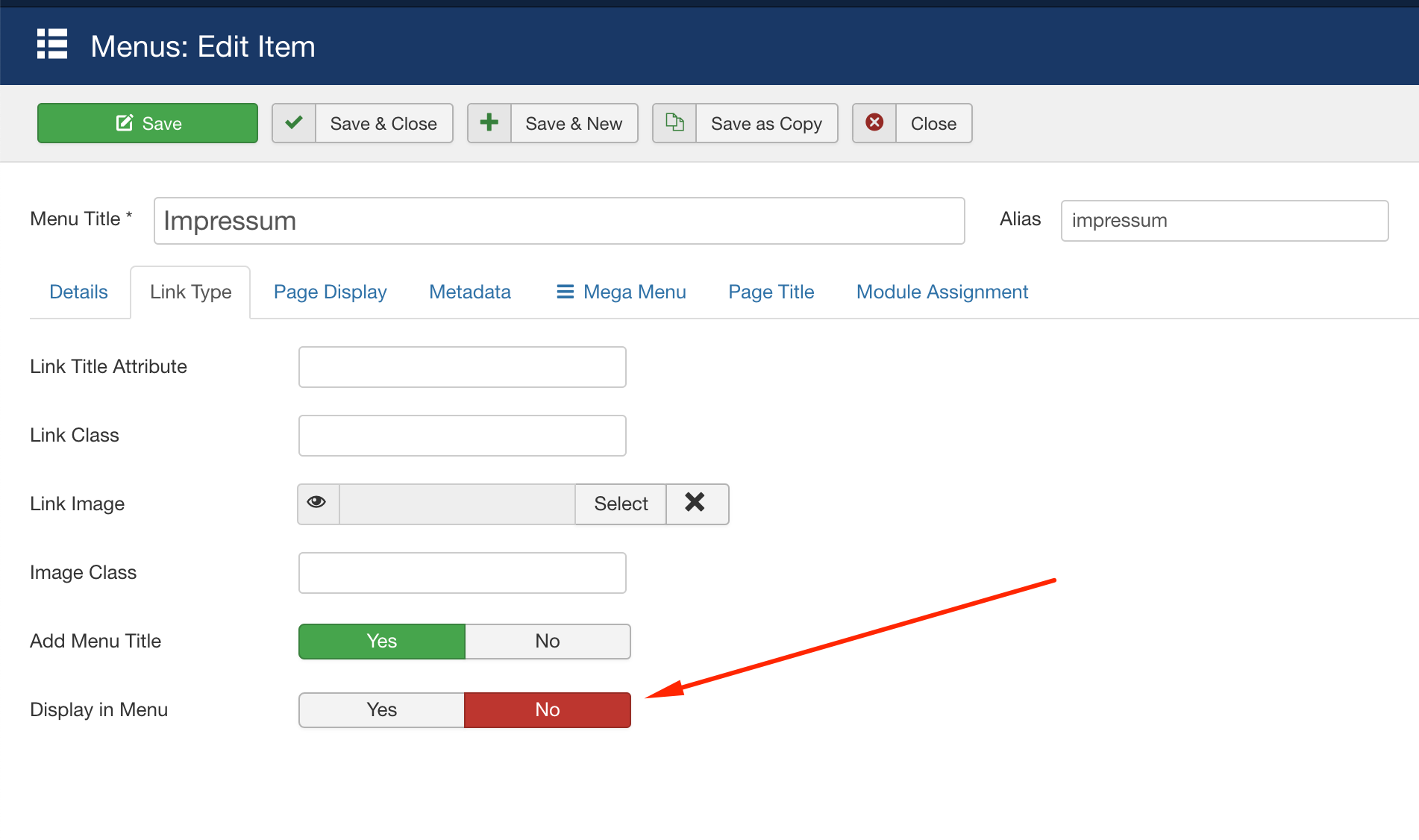Switch to the Details tab
The image size is (1419, 840).
[x=78, y=292]
